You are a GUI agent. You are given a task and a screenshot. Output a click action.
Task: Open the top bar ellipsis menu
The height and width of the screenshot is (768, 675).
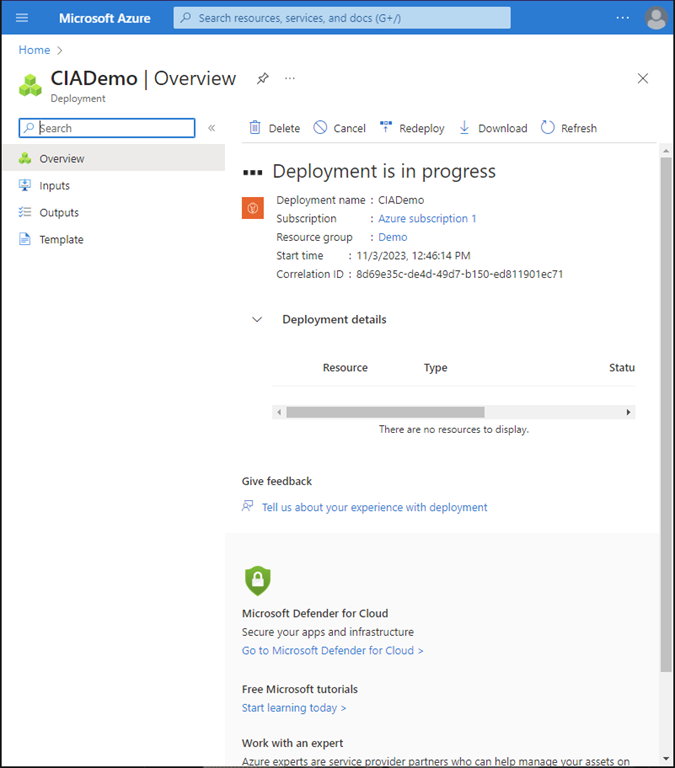(623, 18)
